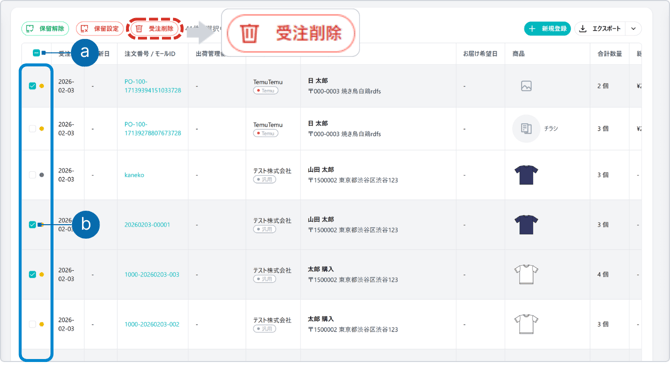This screenshot has height=365, width=670.
Task: Uncheck the row checkbox for PO-100-17139394151033728
Action: point(32,86)
